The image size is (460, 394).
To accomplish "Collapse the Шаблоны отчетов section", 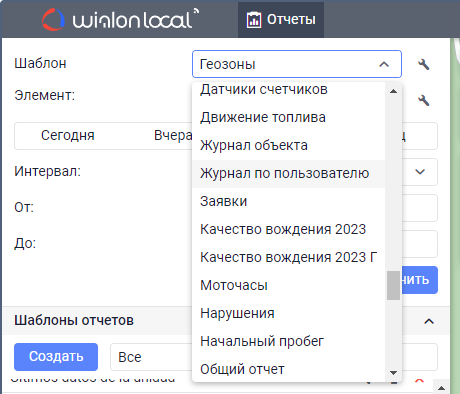I will coord(429,321).
